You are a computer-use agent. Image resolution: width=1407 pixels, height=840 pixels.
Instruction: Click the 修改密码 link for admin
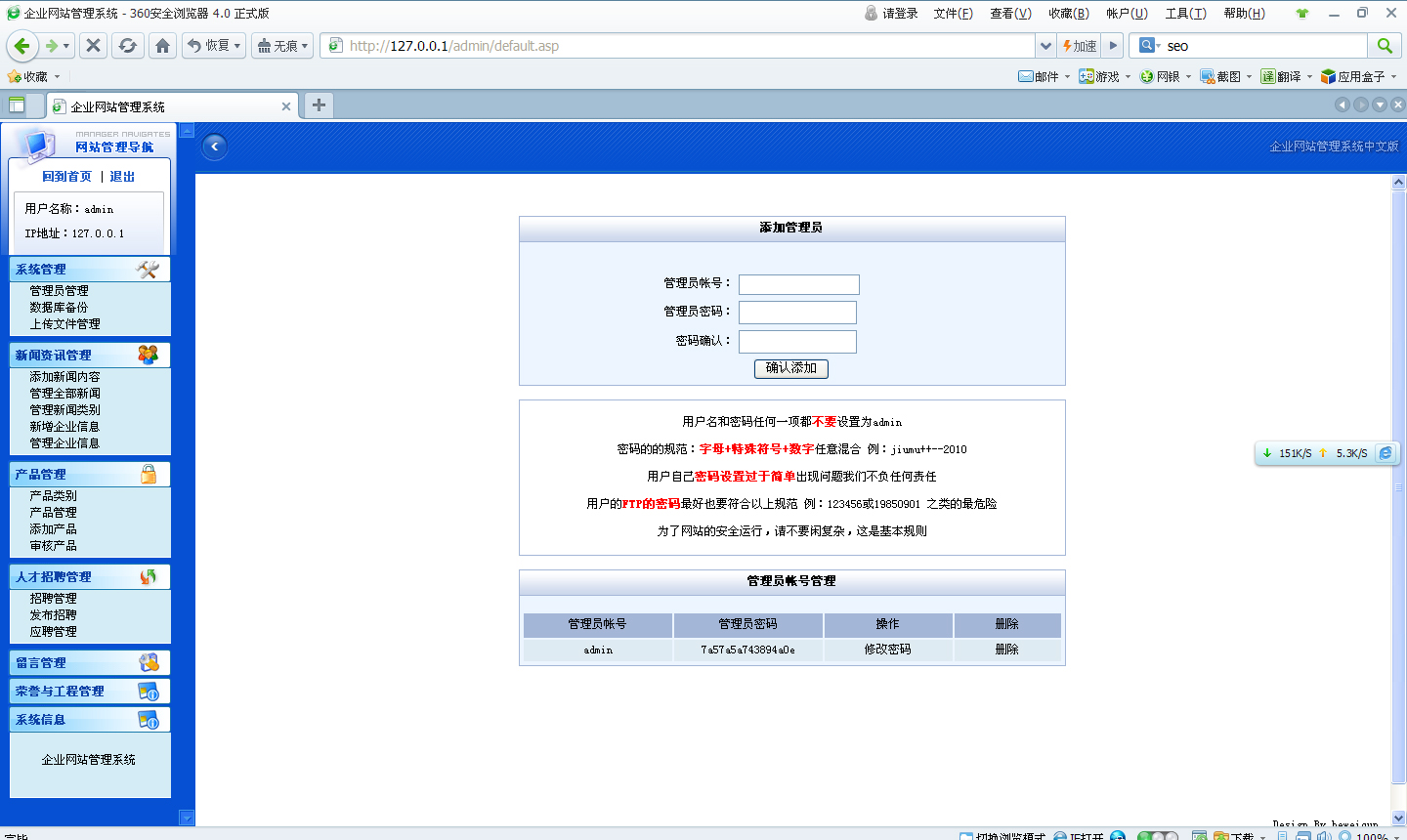pyautogui.click(x=887, y=650)
